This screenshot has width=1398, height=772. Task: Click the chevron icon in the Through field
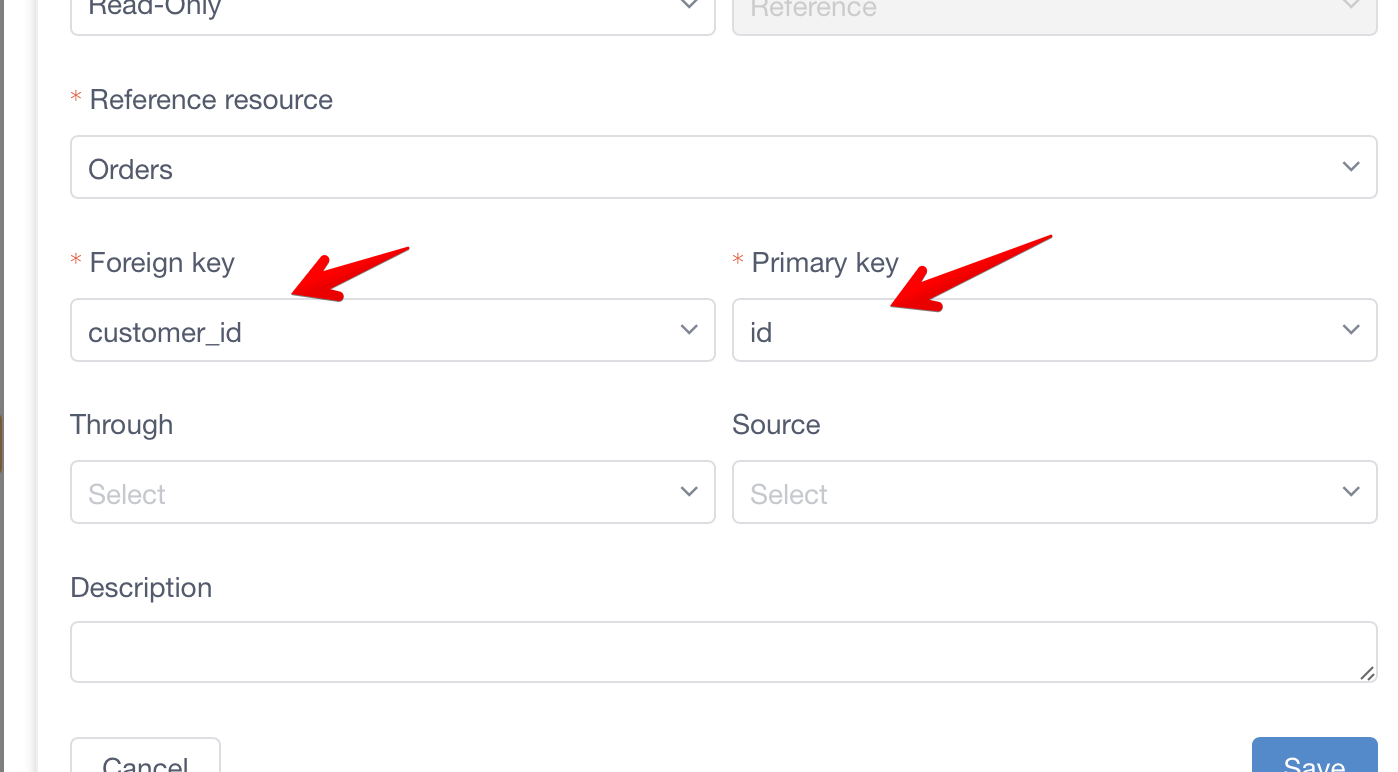point(689,491)
